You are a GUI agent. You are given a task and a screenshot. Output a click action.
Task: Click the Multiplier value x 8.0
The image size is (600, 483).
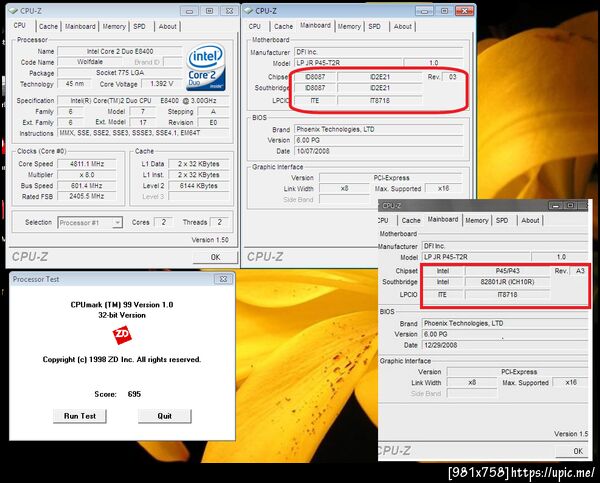[x=87, y=175]
